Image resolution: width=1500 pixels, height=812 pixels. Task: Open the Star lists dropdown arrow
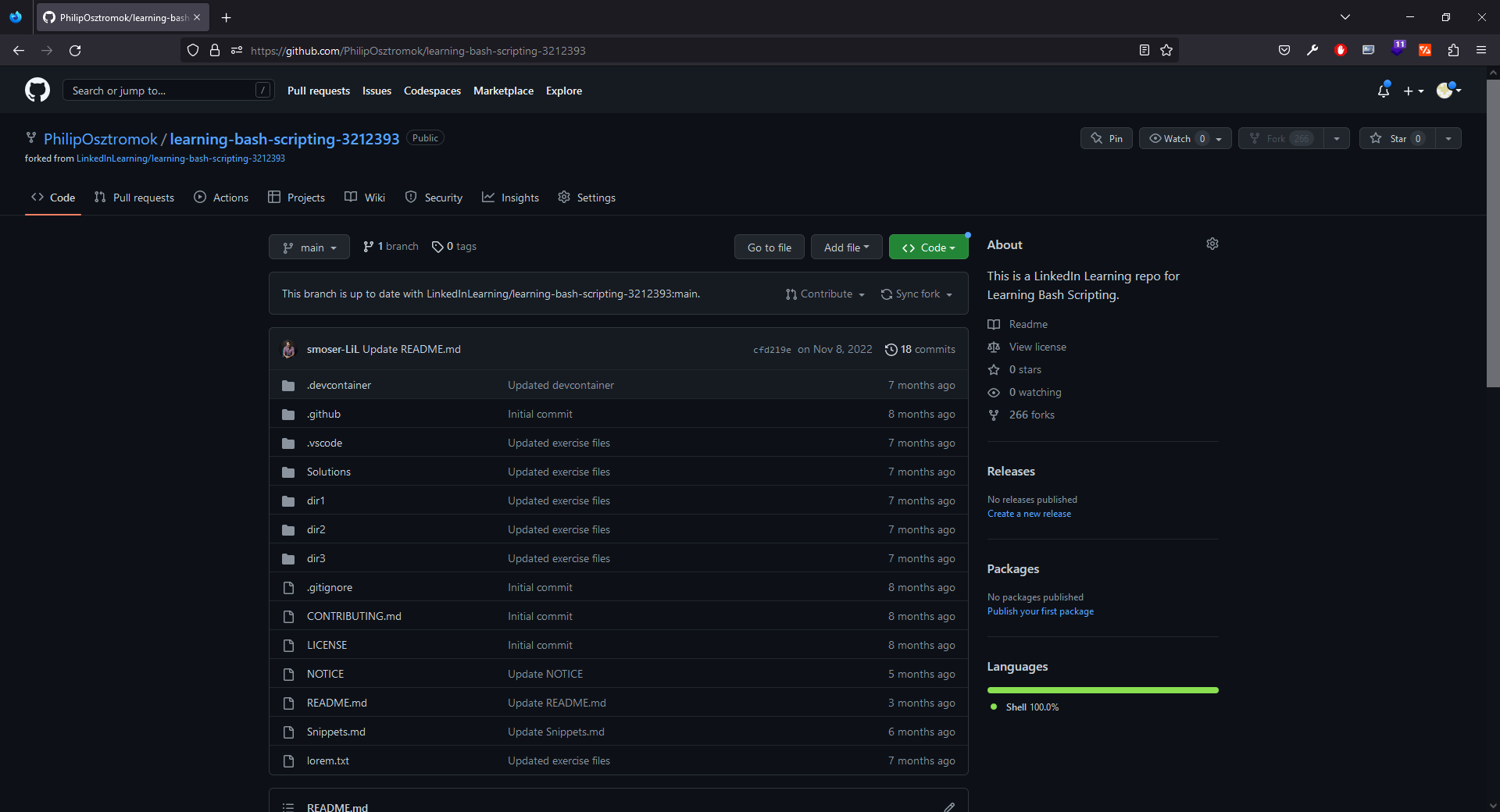pos(1448,138)
